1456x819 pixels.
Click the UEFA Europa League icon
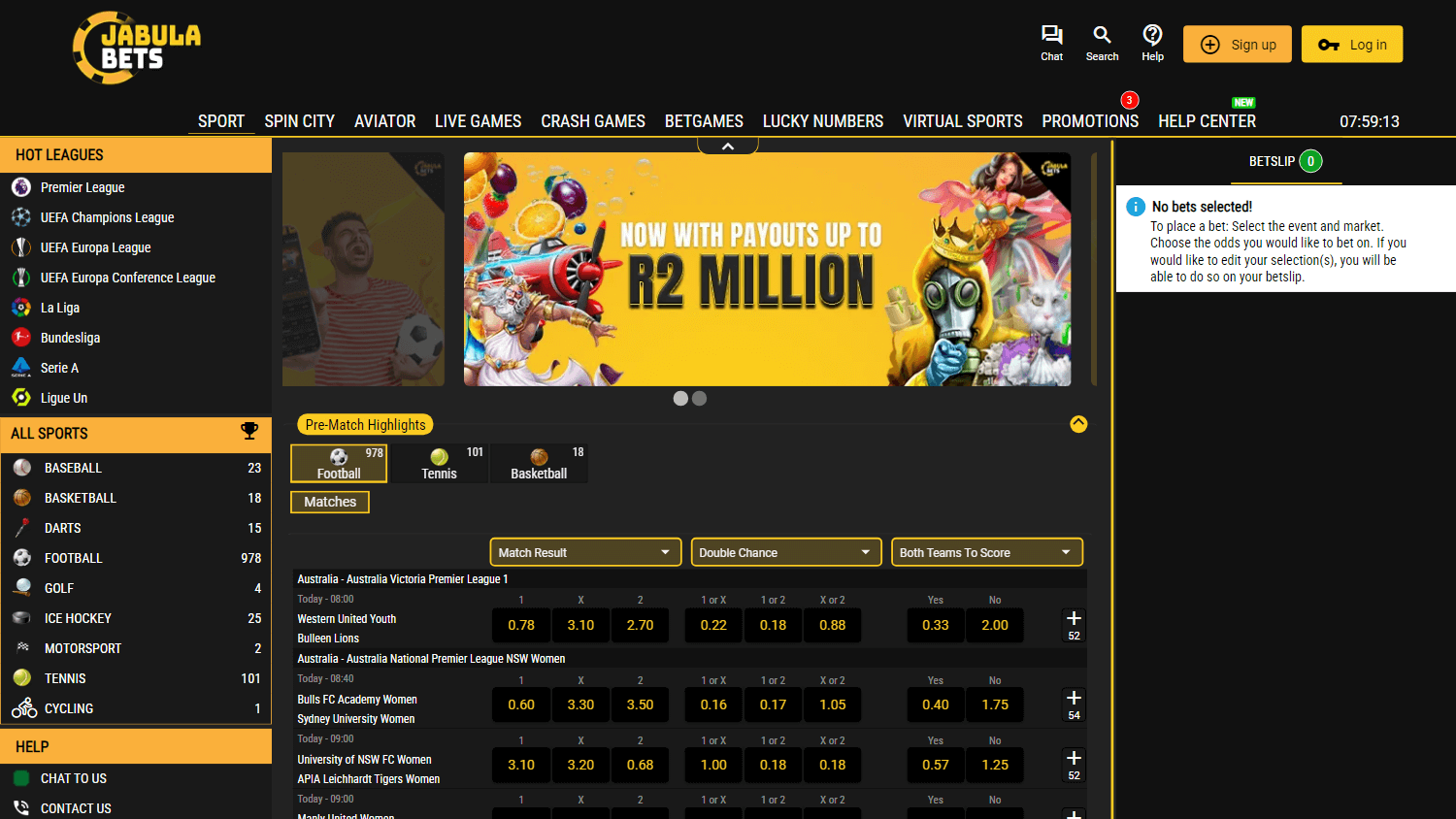pyautogui.click(x=21, y=247)
